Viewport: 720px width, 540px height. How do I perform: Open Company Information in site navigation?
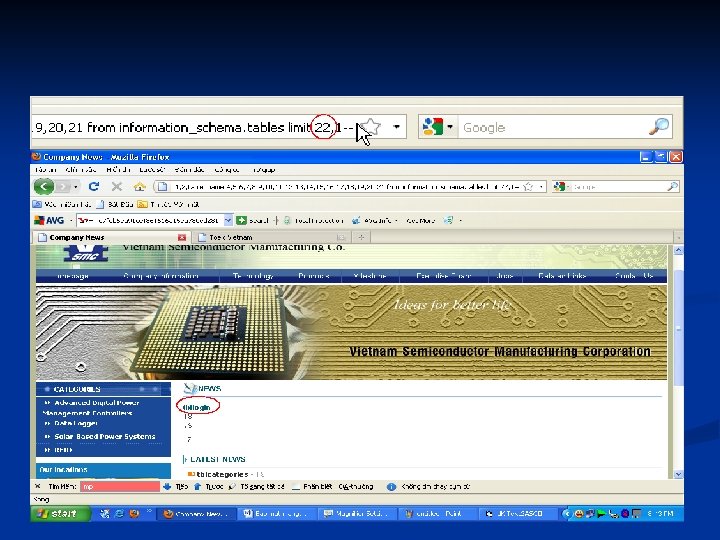161,276
